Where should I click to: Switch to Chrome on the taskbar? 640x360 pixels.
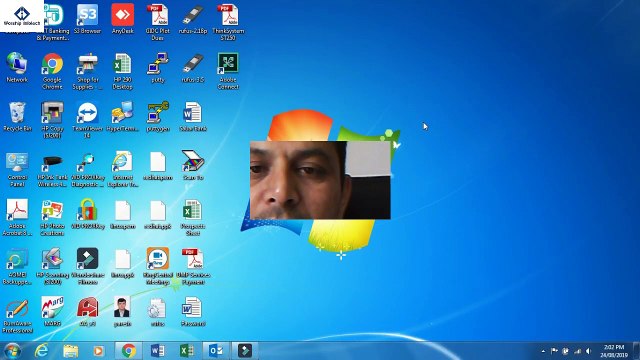click(128, 351)
